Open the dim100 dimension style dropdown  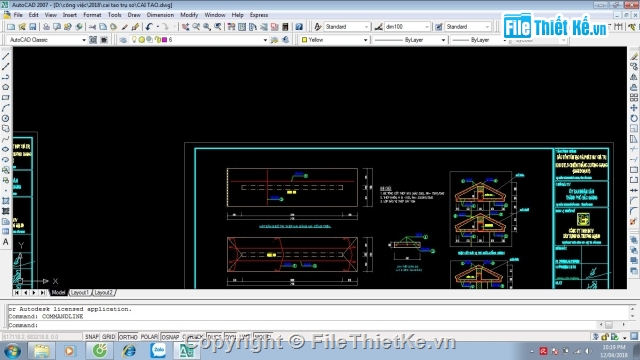[407, 27]
